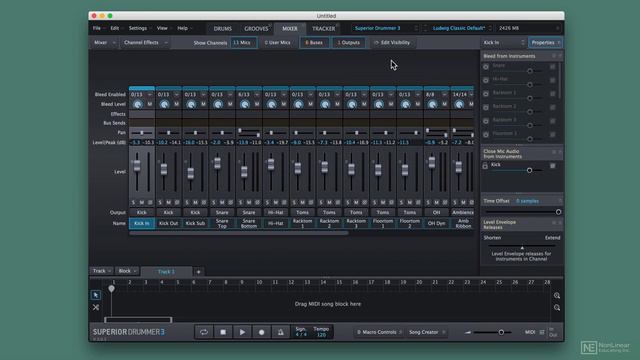Click the Tempo value 120
This screenshot has width=640, height=360.
(x=321, y=335)
